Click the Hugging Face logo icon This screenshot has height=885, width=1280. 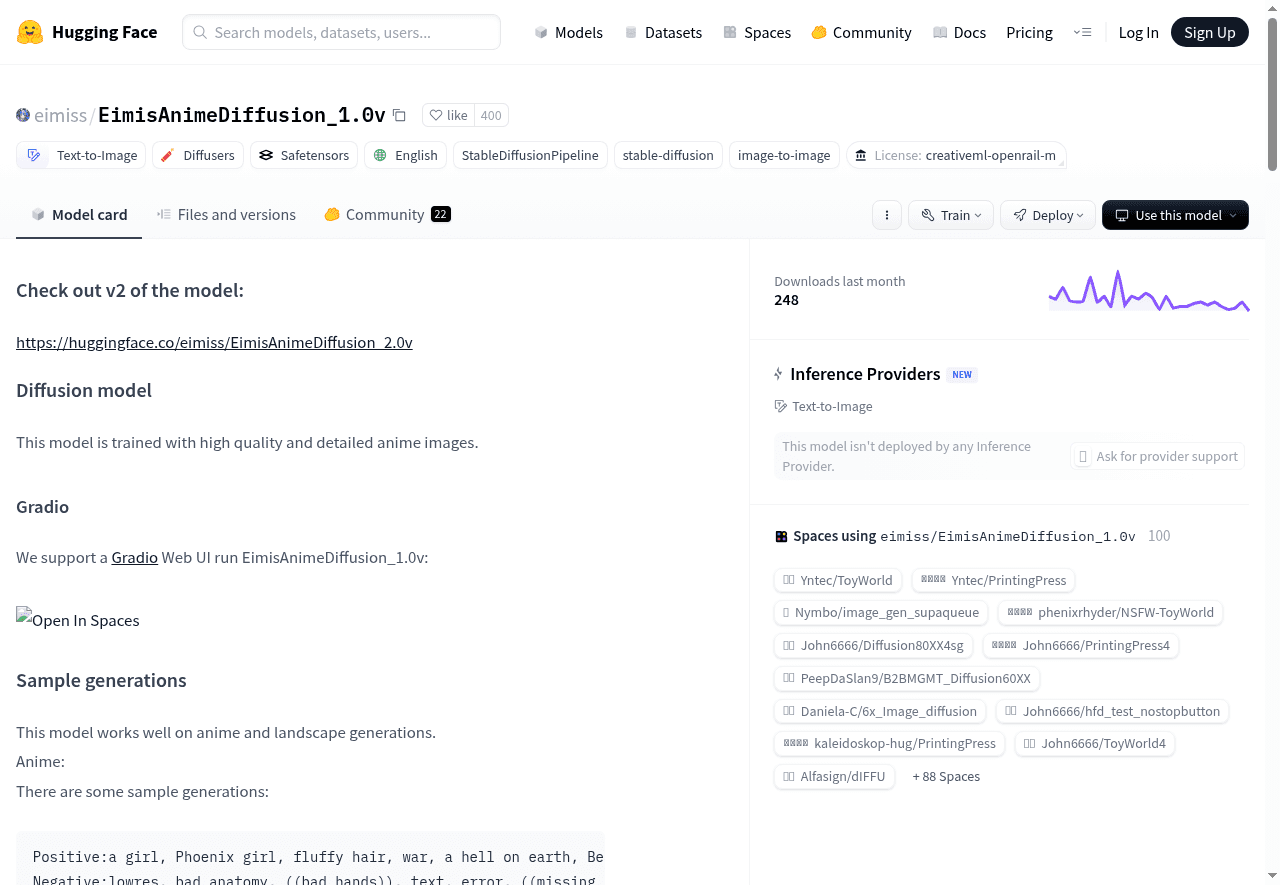pos(30,32)
